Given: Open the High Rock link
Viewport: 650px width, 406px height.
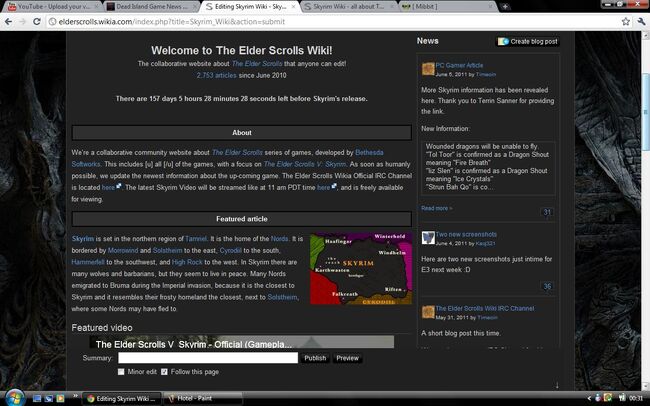Looking at the screenshot, I should 187,262.
